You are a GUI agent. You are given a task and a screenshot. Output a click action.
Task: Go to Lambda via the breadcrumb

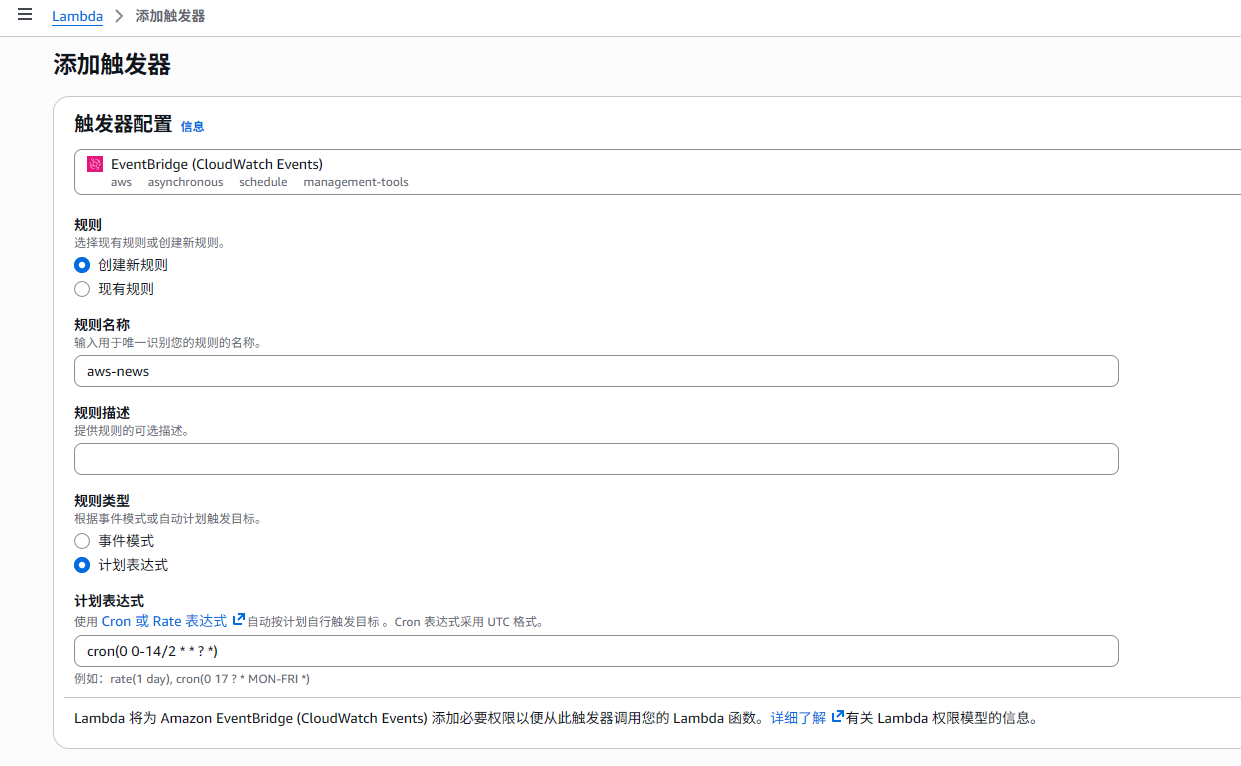pos(77,17)
